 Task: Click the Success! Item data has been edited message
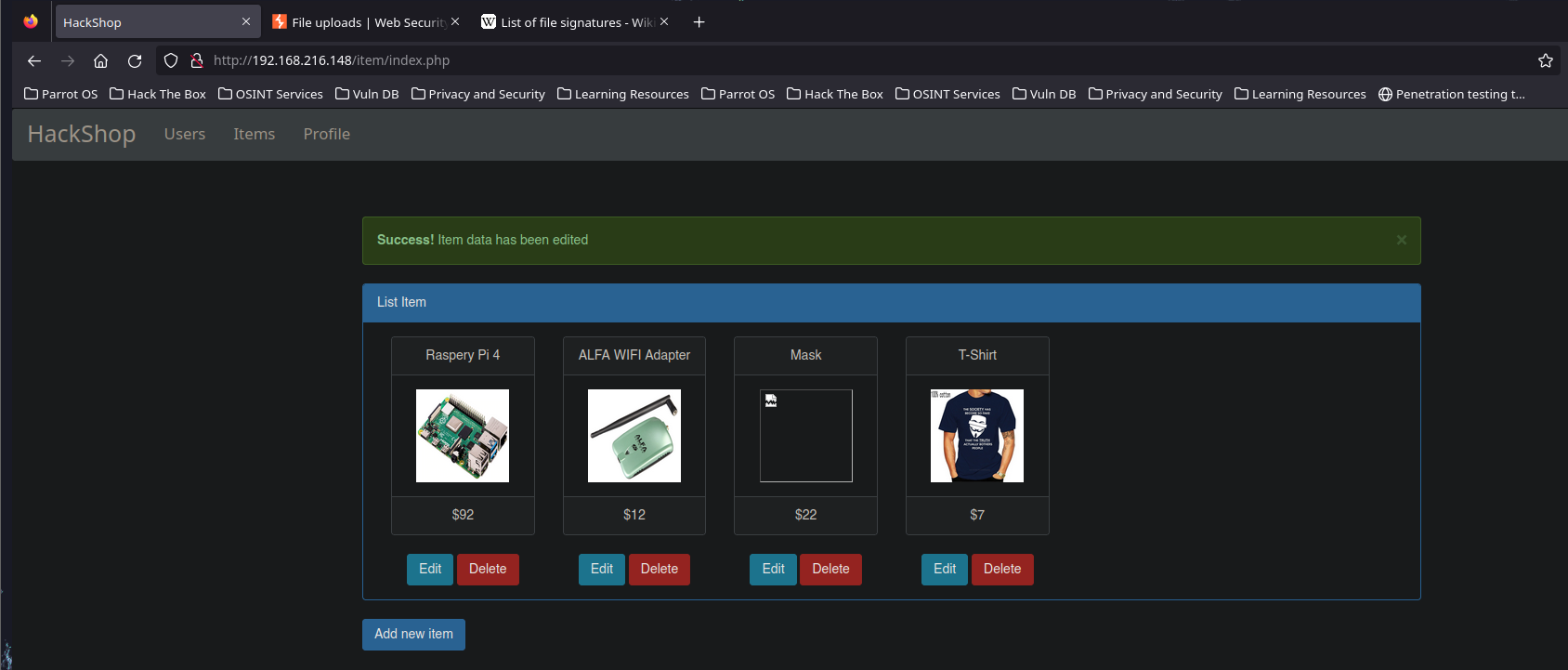coord(482,240)
